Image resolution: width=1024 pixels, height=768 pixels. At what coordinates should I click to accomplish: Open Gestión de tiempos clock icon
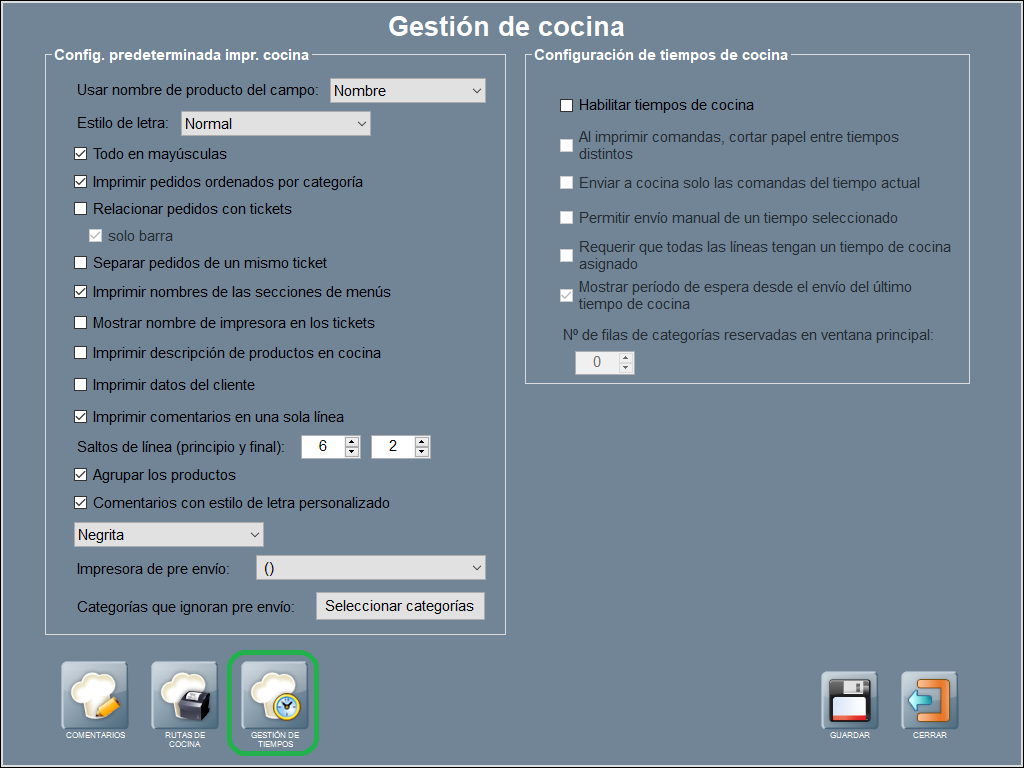pos(273,696)
